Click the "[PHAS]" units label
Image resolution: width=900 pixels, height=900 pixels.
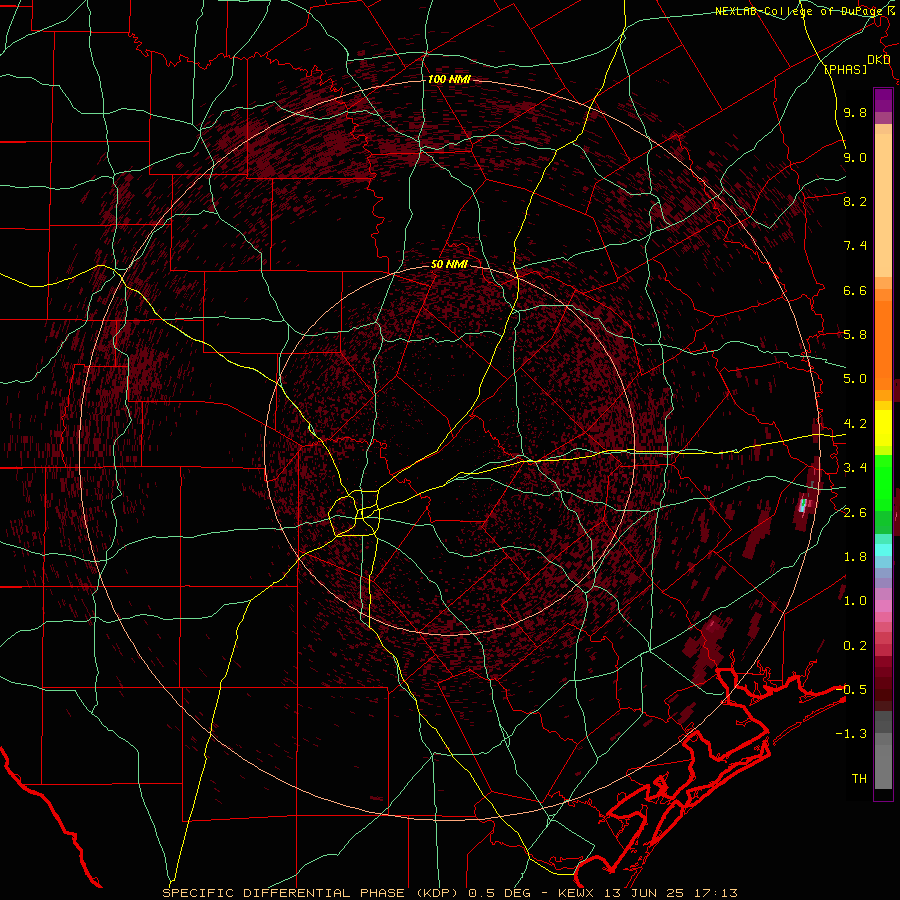tap(845, 69)
